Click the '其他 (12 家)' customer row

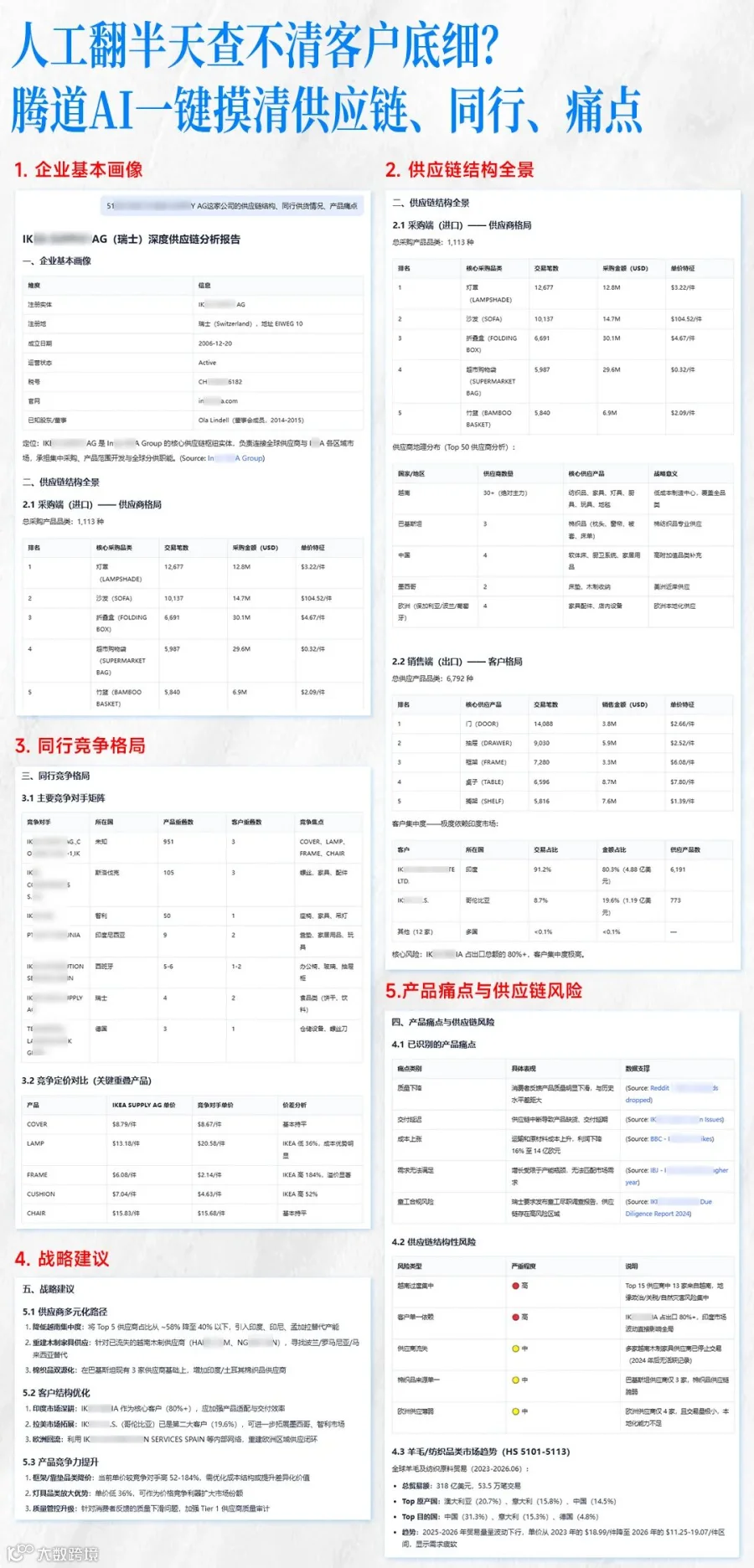(x=562, y=931)
